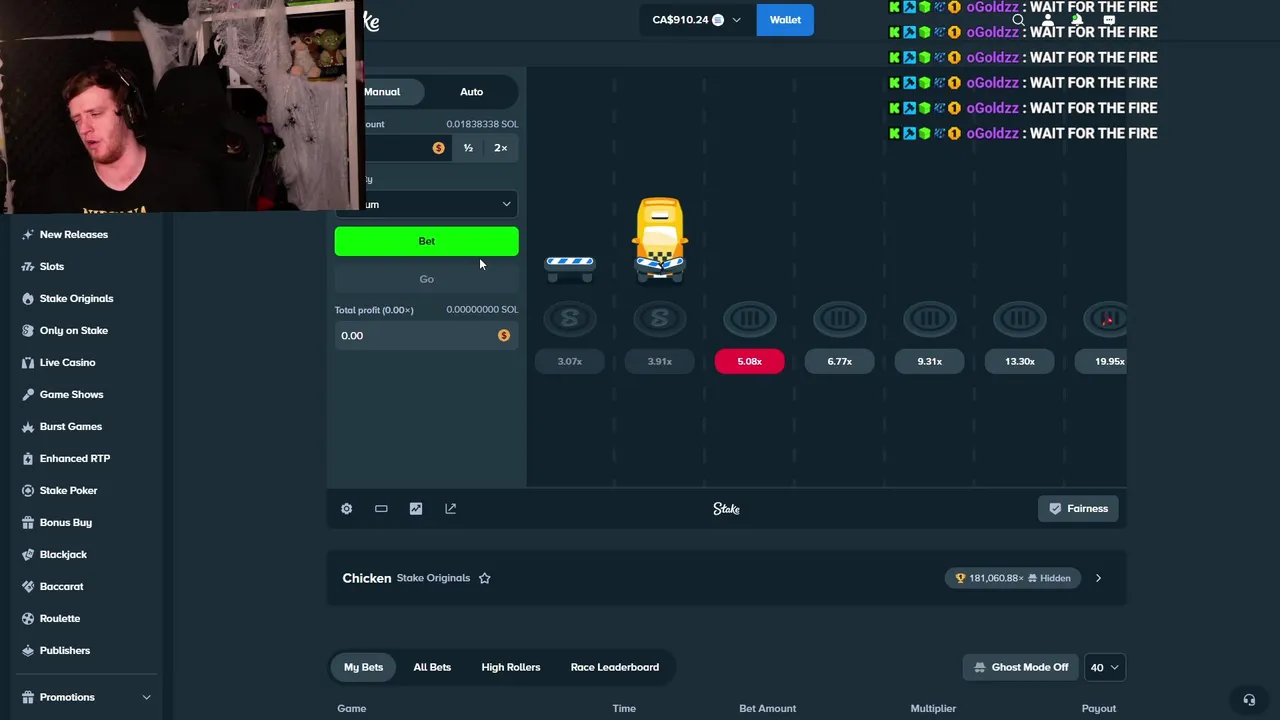
Task: Click the game popout icon
Action: pos(450,509)
